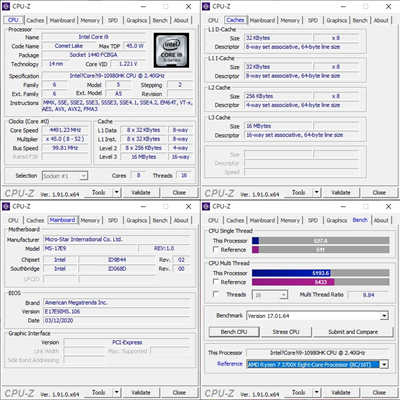
Task: Open SPD tab in the Caches window
Action: (x=313, y=20)
